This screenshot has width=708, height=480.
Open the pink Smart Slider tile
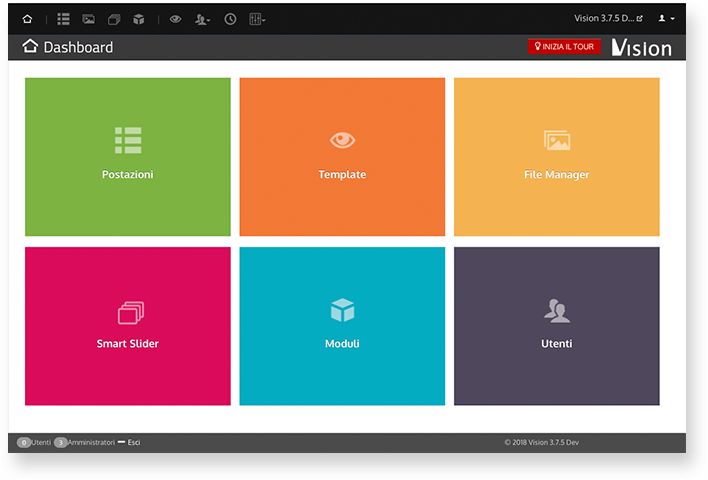(x=128, y=326)
